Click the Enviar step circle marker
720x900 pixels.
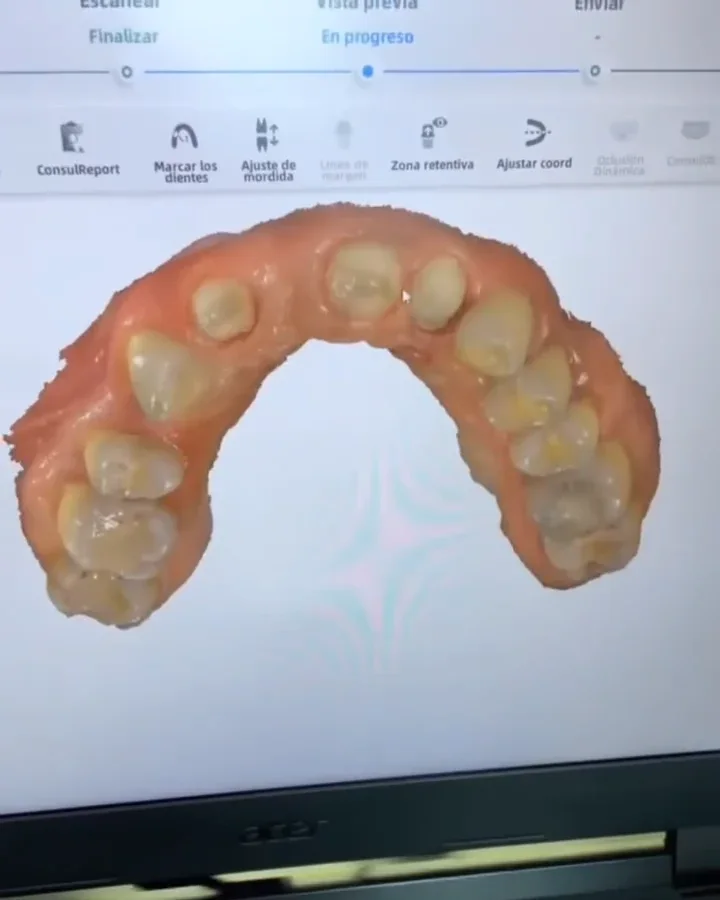[595, 71]
